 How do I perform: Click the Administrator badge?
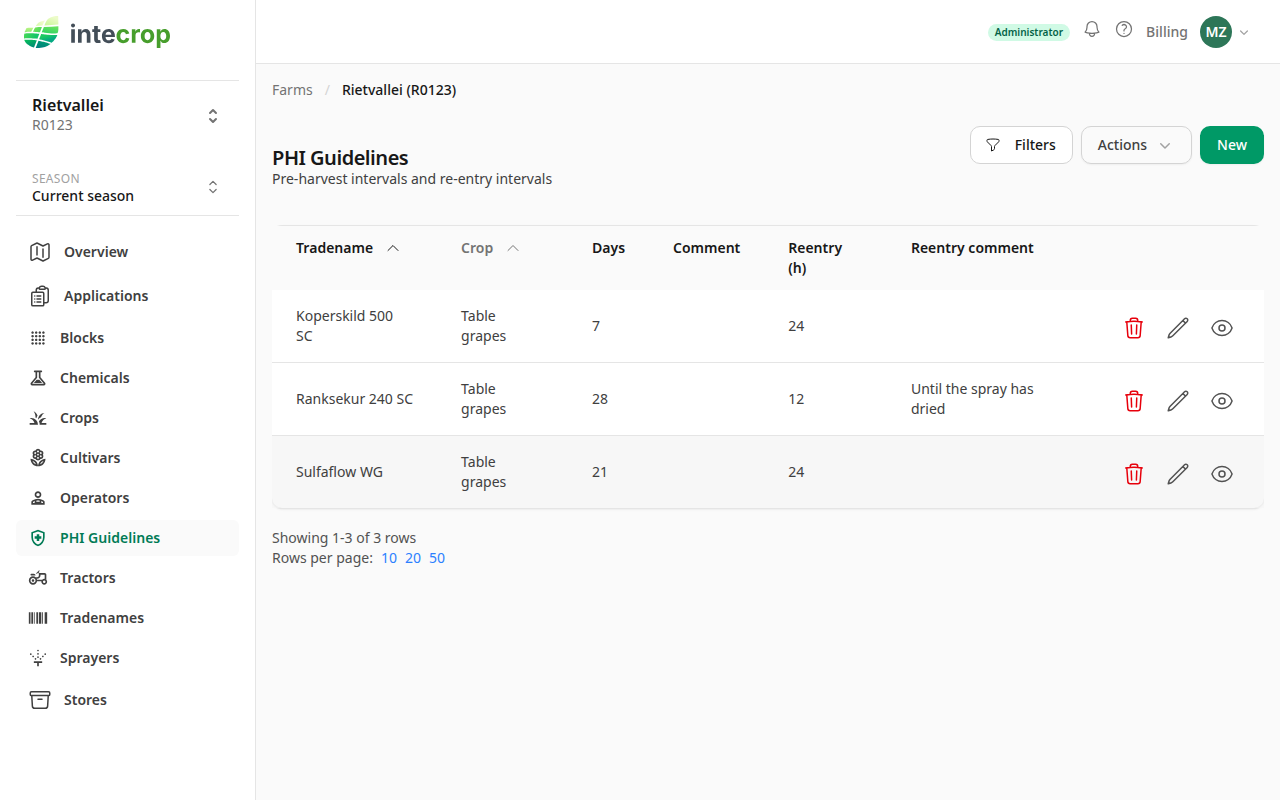click(x=1029, y=32)
